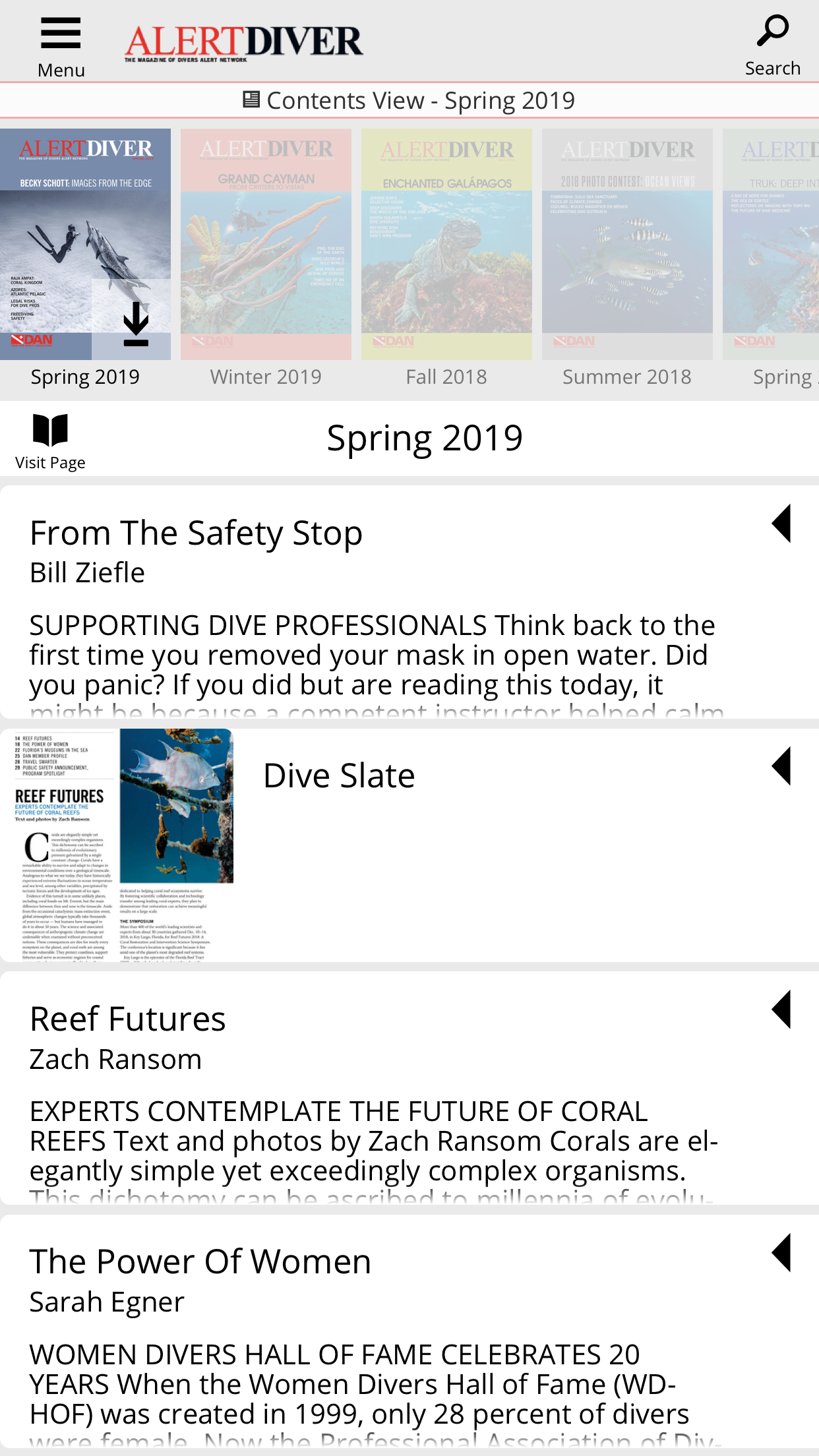Open the From The Safety Stop article title

tap(196, 533)
